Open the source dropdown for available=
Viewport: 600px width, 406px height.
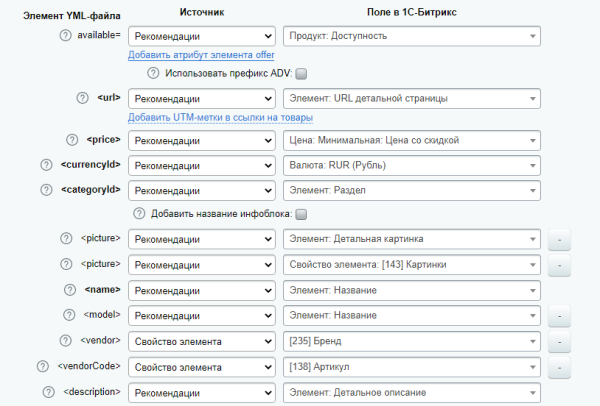click(x=202, y=36)
